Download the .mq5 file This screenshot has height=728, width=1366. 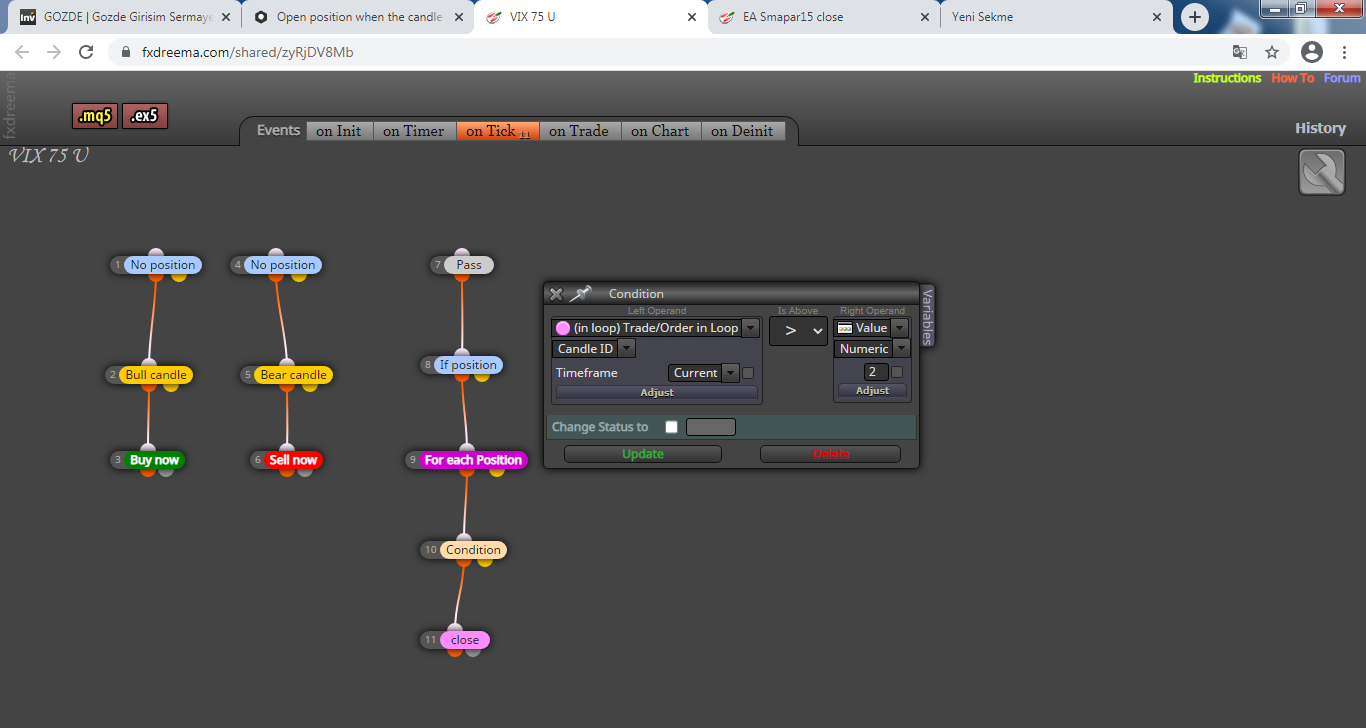pos(95,116)
